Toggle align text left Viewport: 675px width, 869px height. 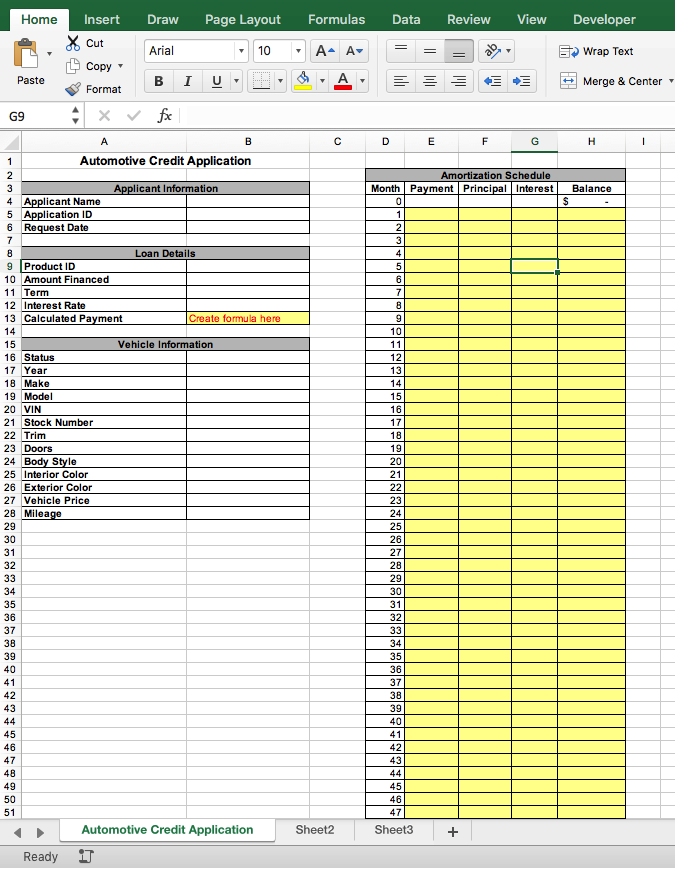[401, 81]
